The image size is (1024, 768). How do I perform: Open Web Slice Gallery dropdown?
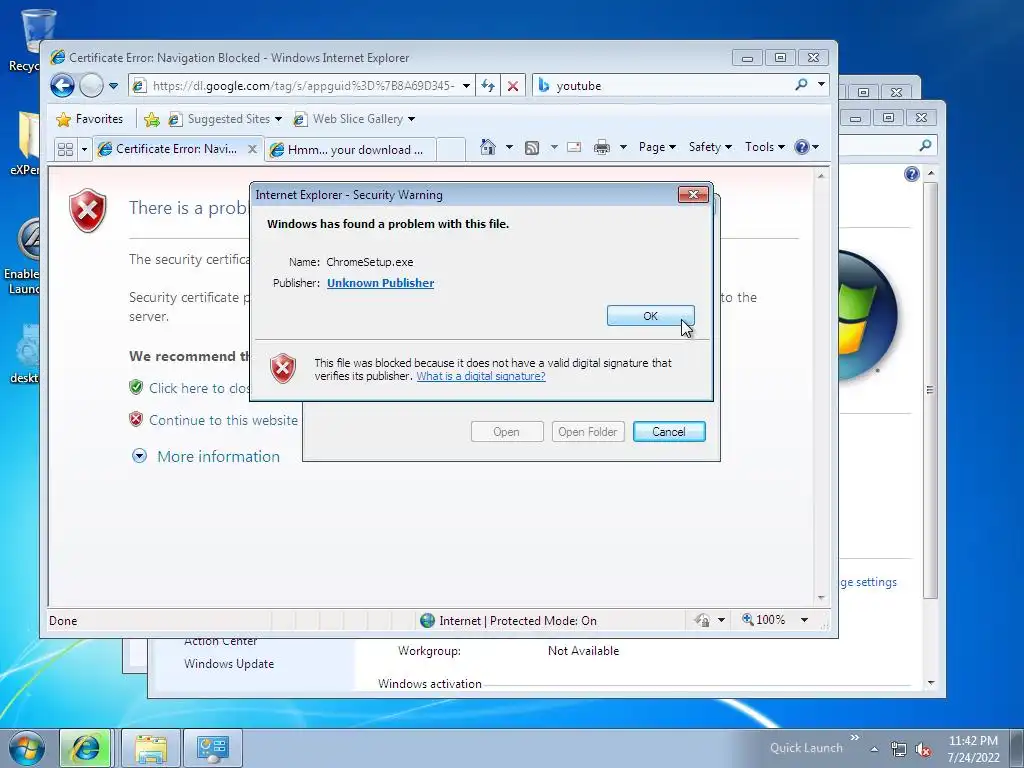point(354,119)
